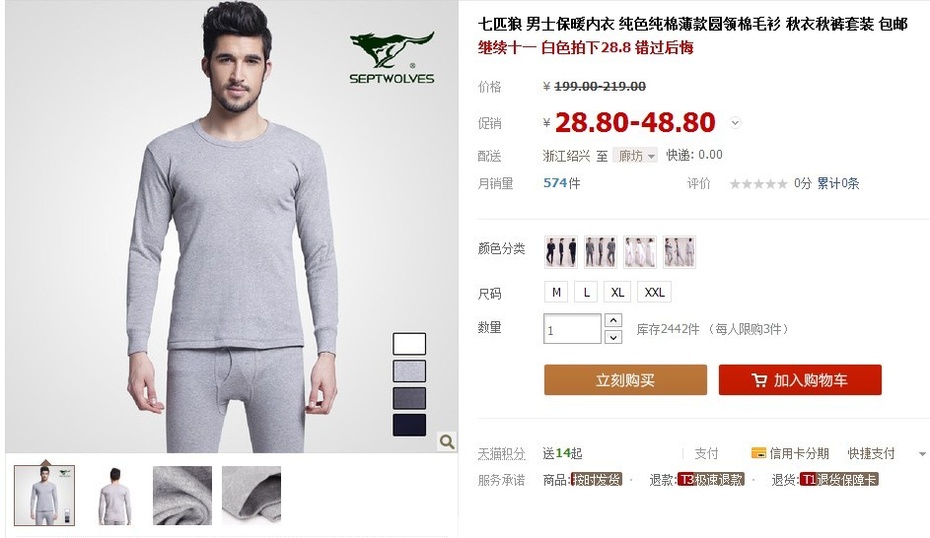Click the T1 return guarantee badge
This screenshot has width=930, height=538.
pyautogui.click(x=839, y=480)
